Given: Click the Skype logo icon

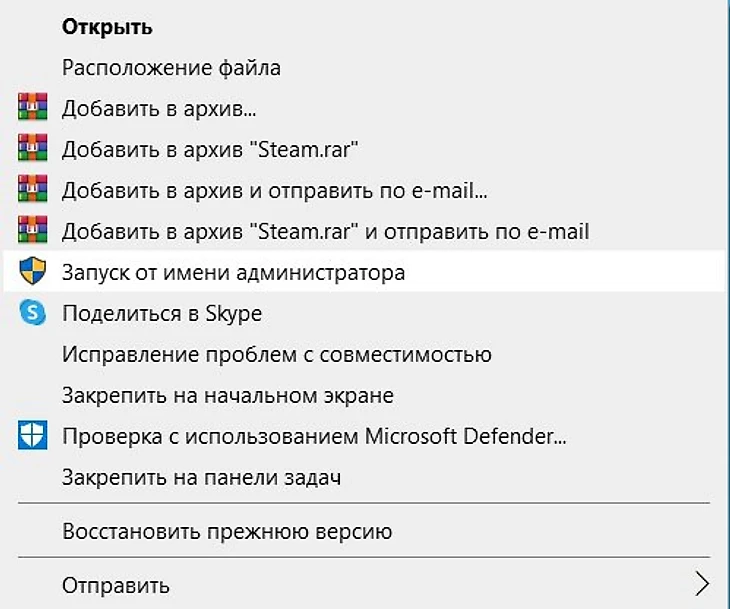Looking at the screenshot, I should click(x=33, y=313).
